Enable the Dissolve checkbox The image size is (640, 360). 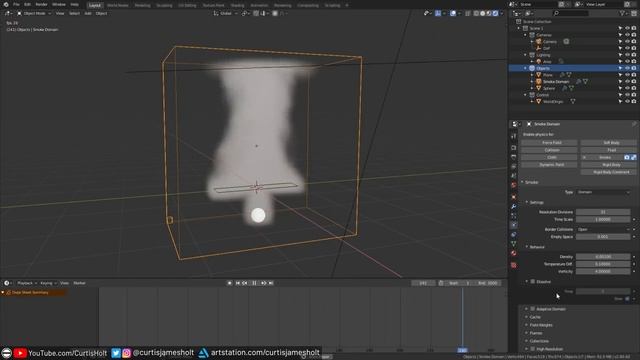point(533,282)
